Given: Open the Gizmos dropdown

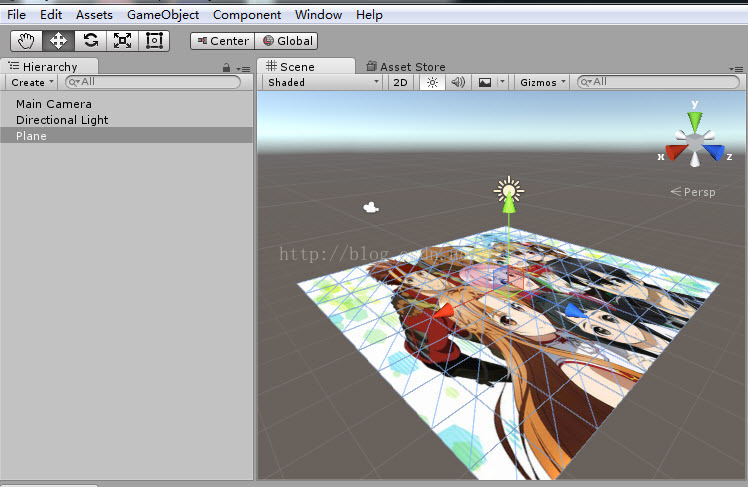Looking at the screenshot, I should pyautogui.click(x=542, y=83).
